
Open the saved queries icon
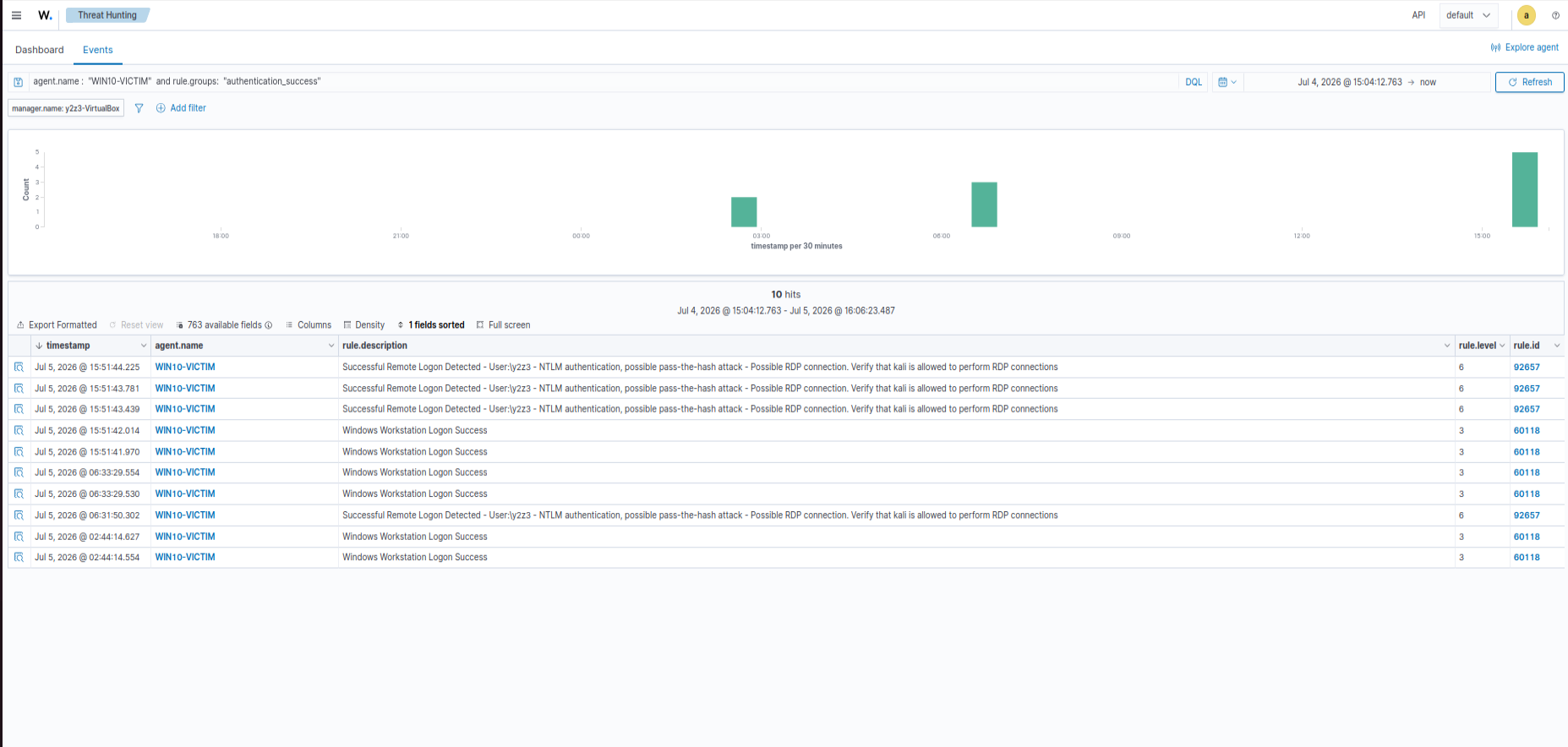pyautogui.click(x=19, y=82)
